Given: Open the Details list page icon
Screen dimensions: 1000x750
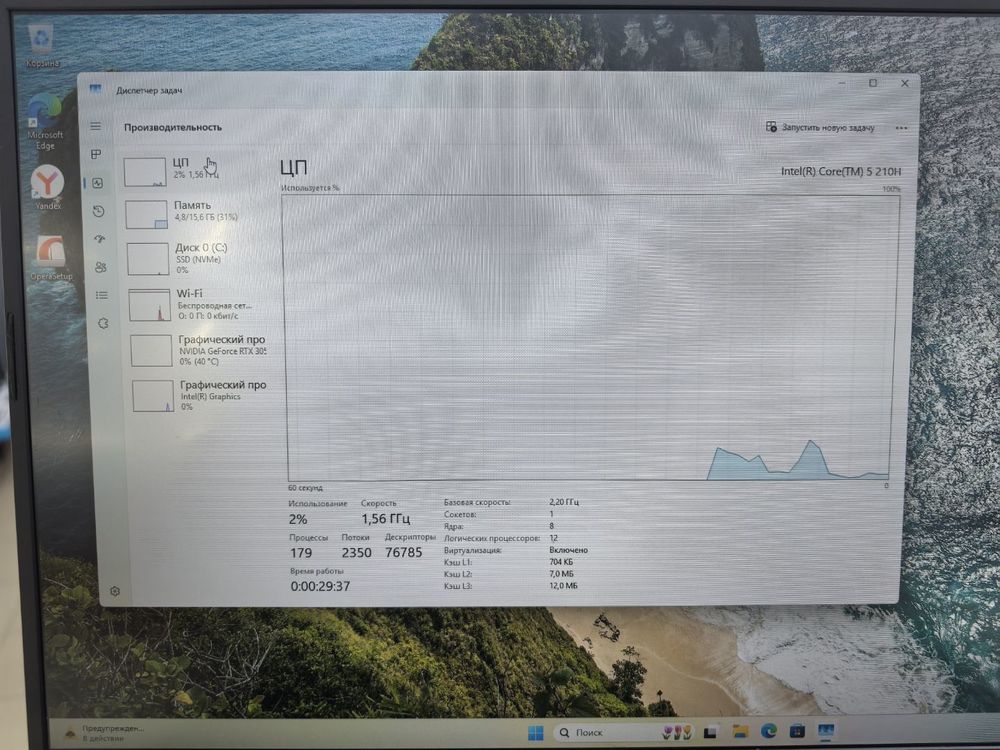Looking at the screenshot, I should pos(102,295).
